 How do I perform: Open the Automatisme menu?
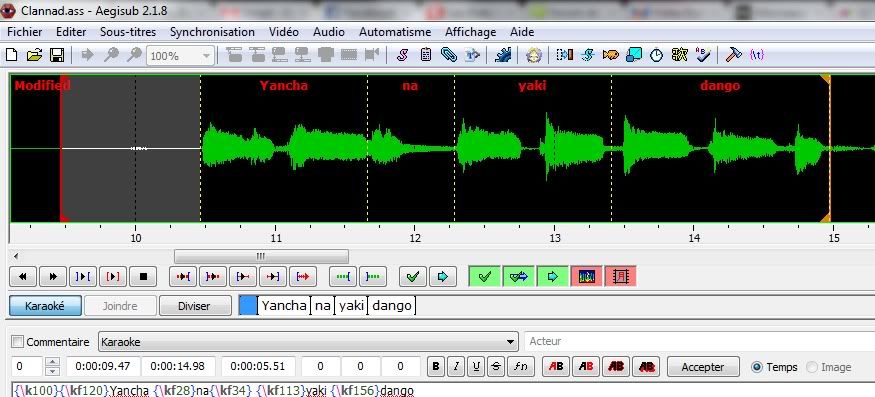[x=395, y=32]
